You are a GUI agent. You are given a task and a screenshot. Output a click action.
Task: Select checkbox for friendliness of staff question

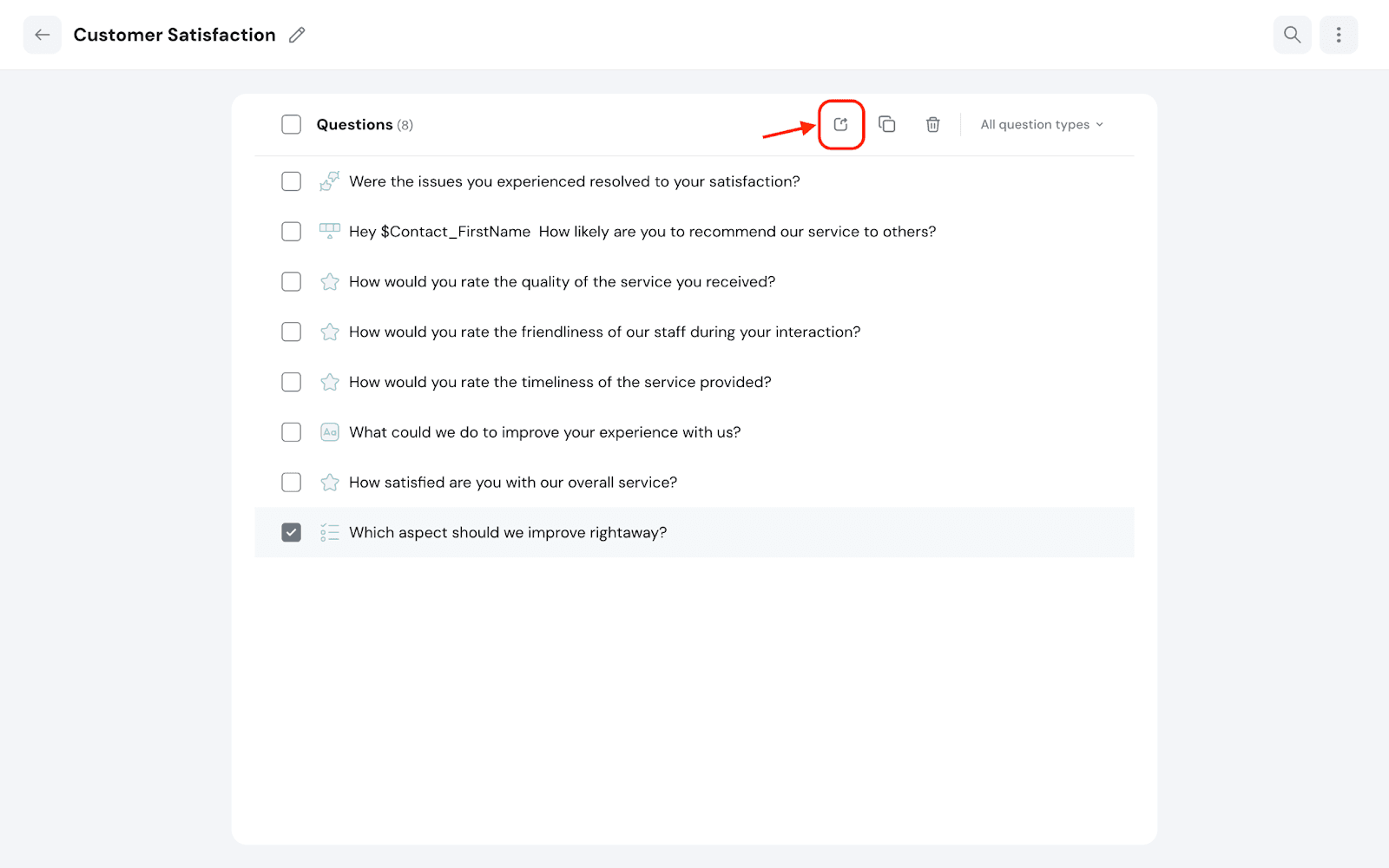tap(291, 332)
